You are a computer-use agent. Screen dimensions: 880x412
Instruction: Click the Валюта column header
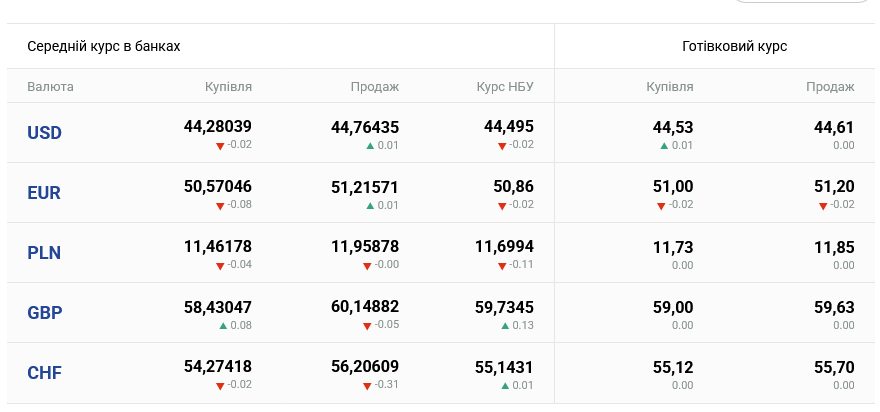[x=51, y=87]
